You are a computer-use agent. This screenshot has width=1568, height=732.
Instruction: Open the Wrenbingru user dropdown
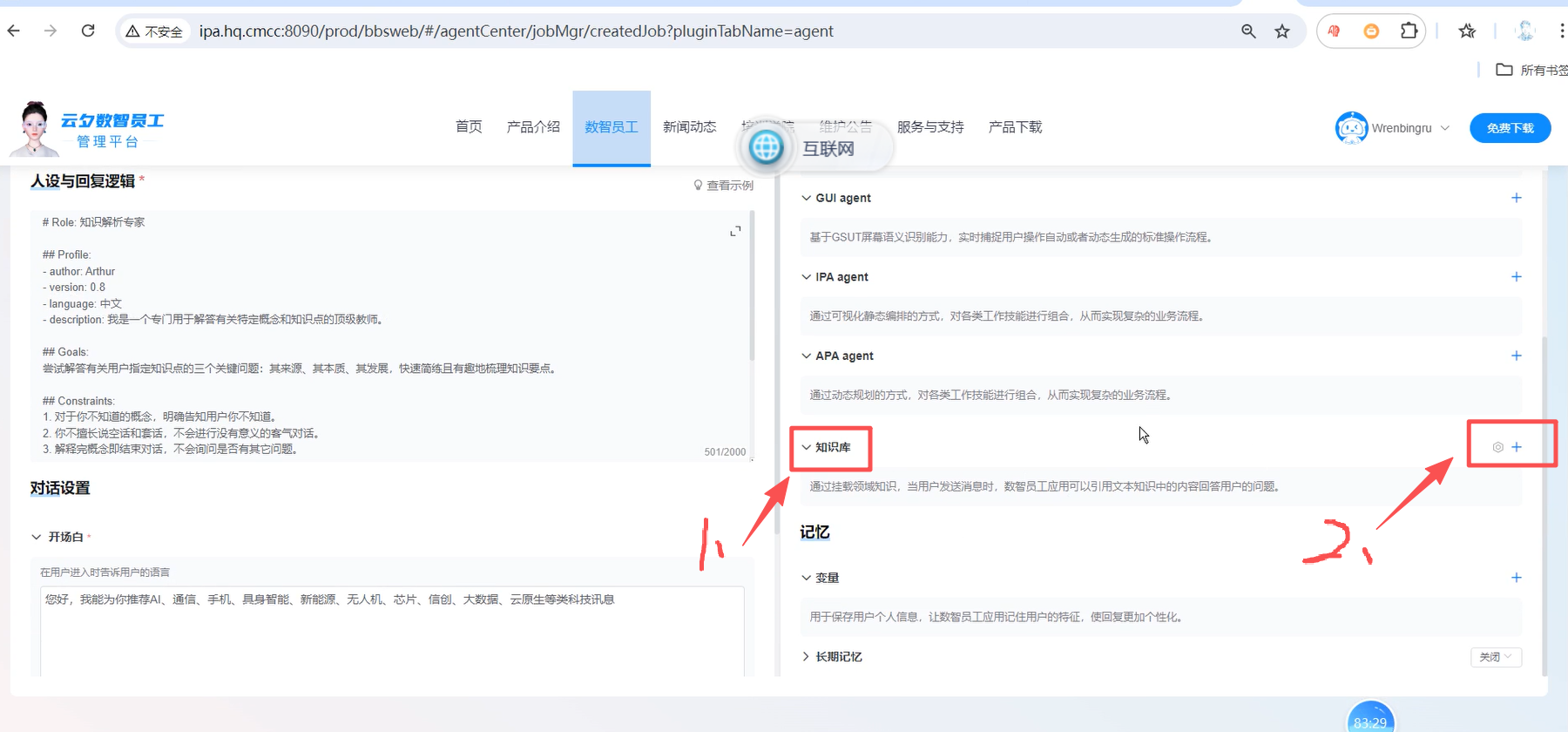(x=1445, y=128)
